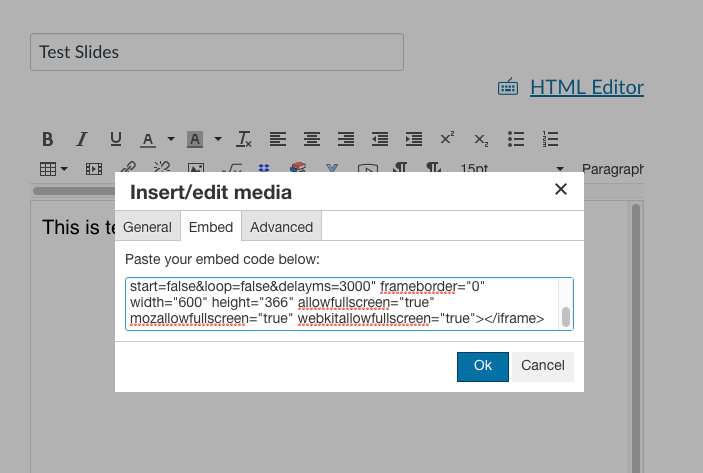
Task: Switch to the Advanced tab
Action: (281, 227)
